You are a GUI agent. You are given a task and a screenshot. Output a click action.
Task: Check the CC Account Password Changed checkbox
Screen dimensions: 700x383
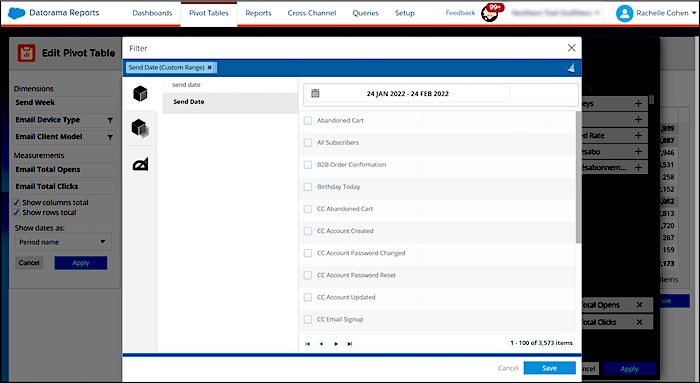click(x=308, y=253)
